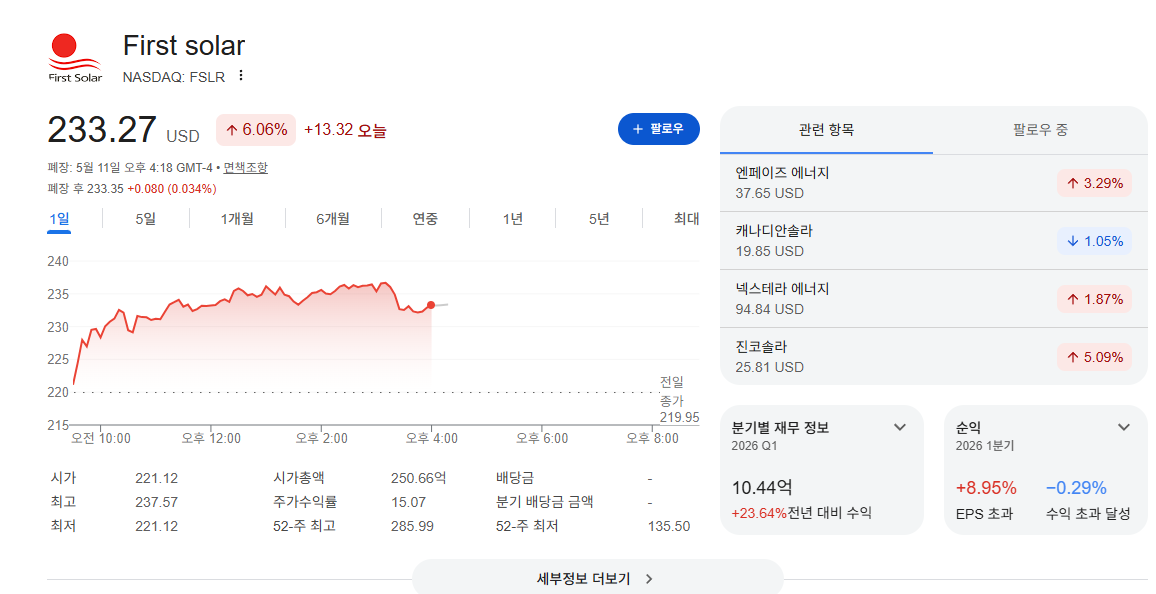Click the 1.87% up badge for 넥스테라 에너지
1156x594 pixels.
[1094, 299]
